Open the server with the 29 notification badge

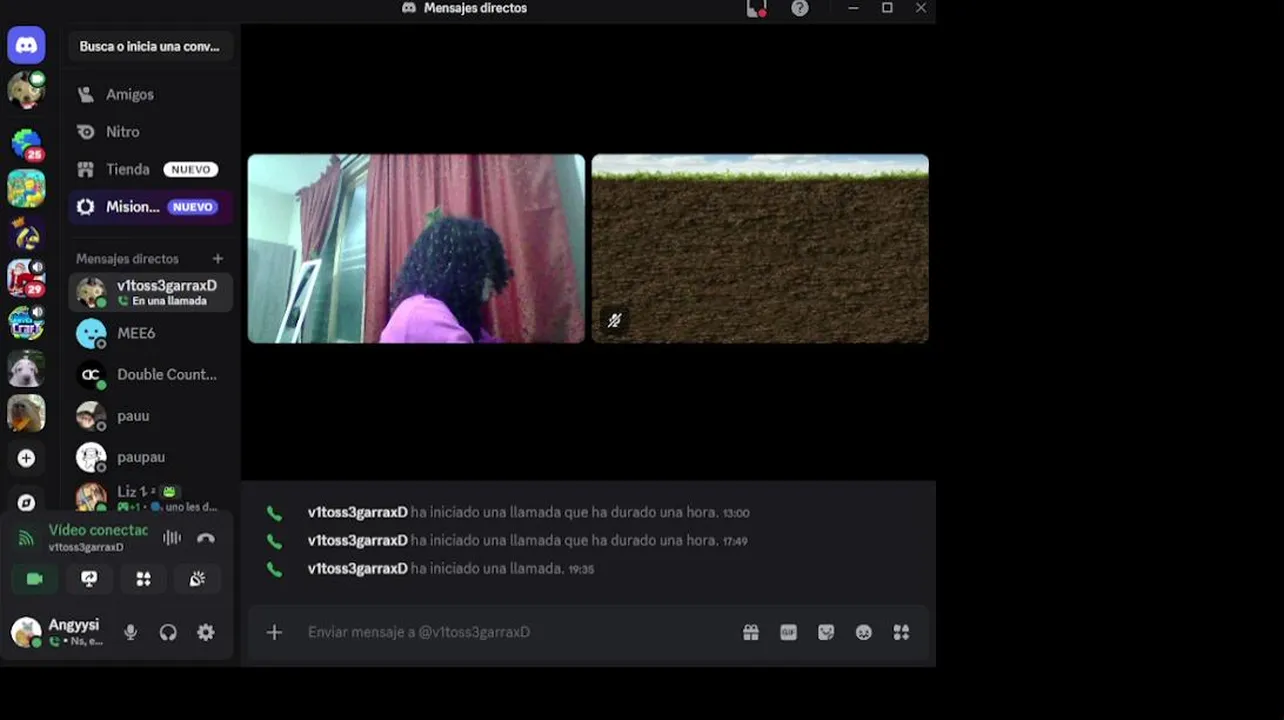pos(26,278)
